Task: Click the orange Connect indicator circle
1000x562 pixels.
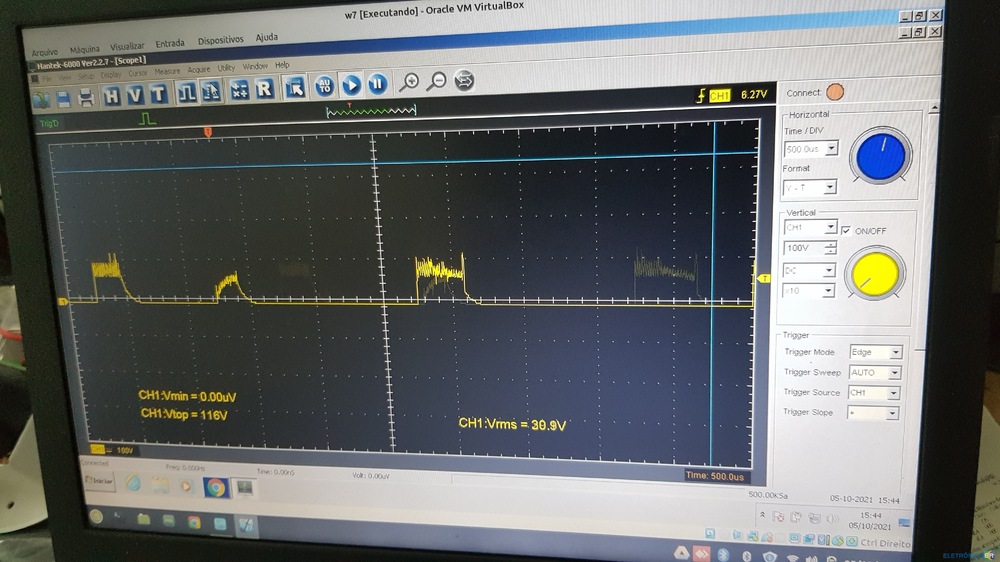Action: tap(835, 92)
